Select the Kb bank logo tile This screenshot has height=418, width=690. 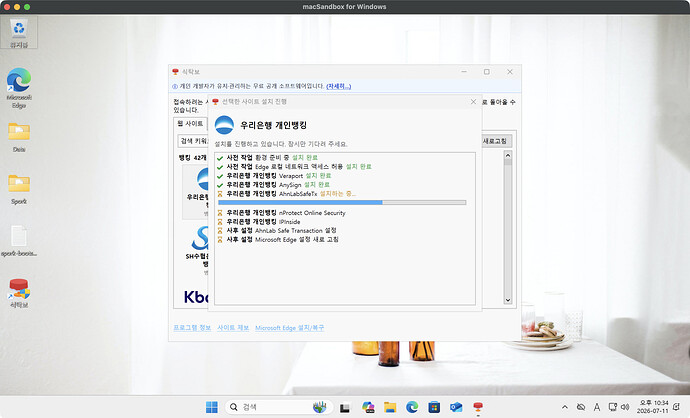[196, 297]
